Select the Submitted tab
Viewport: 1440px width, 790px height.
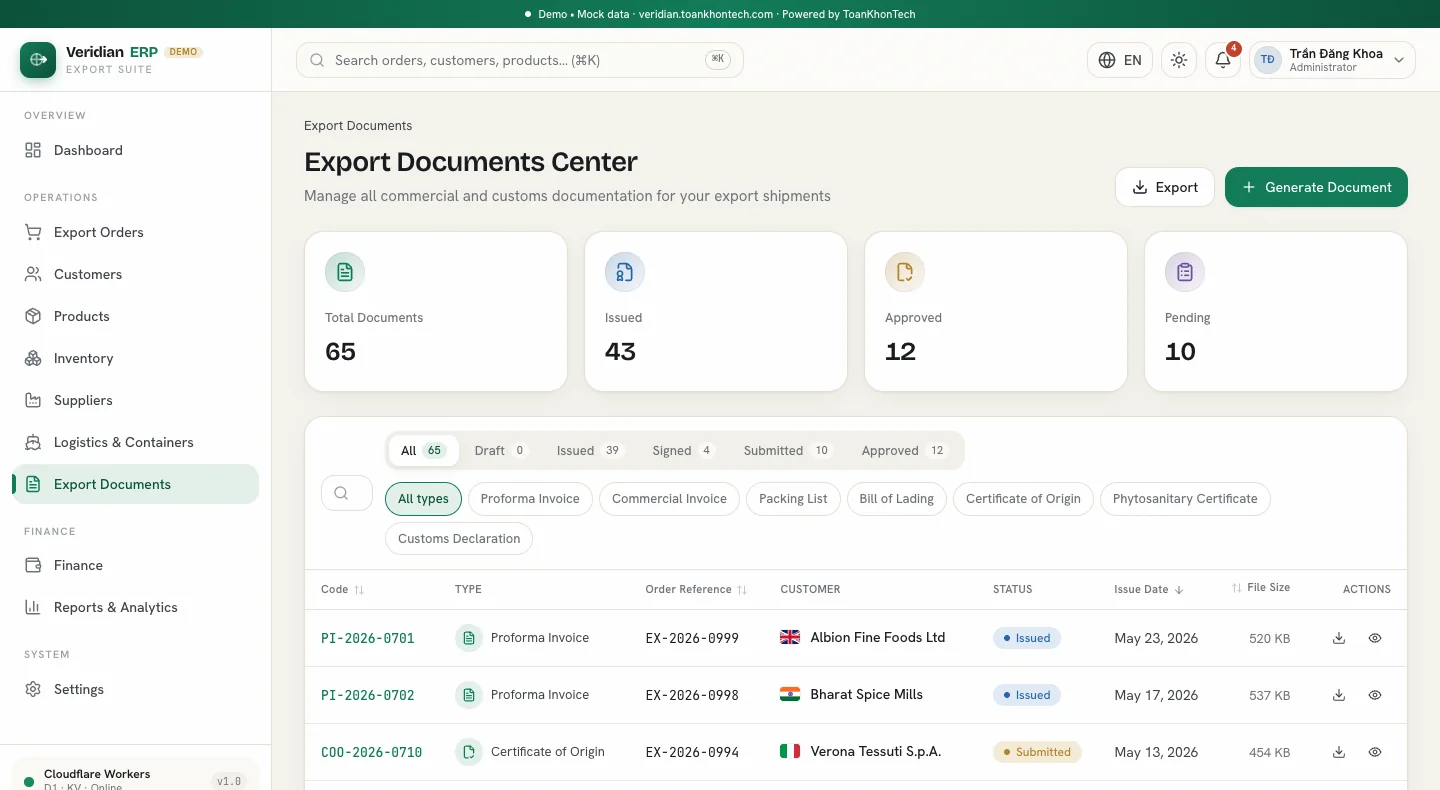click(787, 450)
